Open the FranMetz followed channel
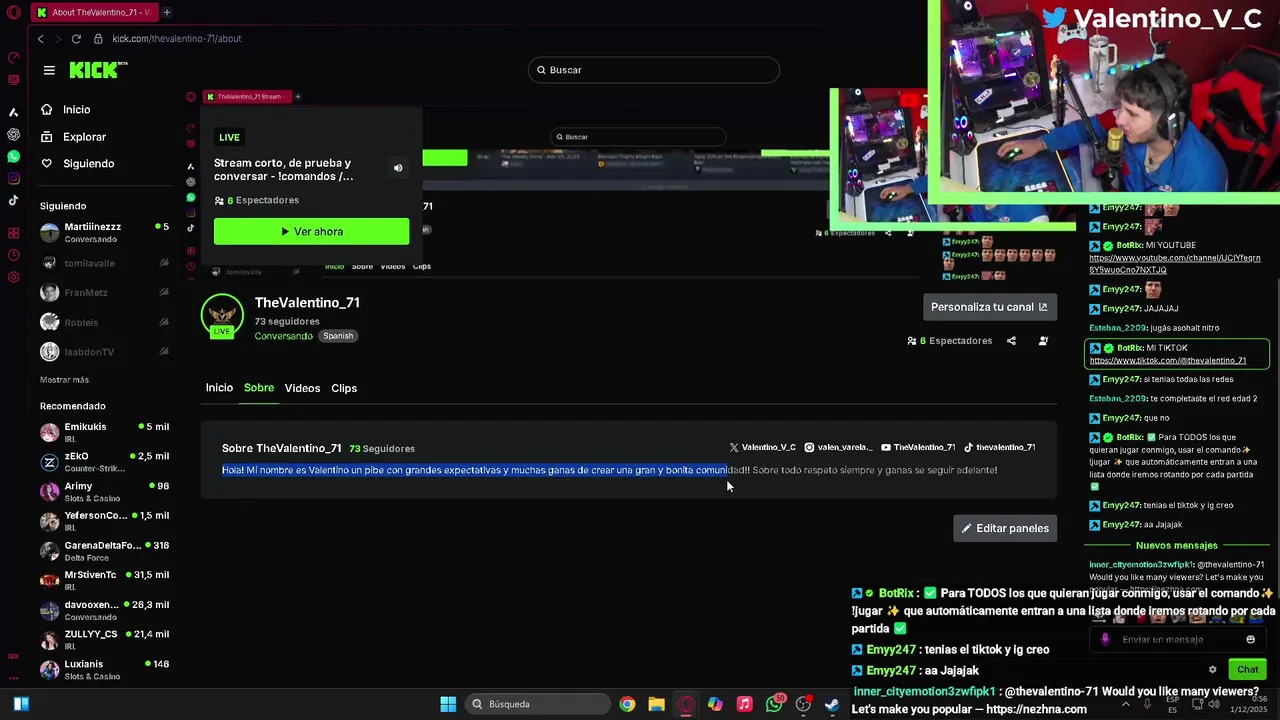Image resolution: width=1280 pixels, height=720 pixels. pos(105,293)
